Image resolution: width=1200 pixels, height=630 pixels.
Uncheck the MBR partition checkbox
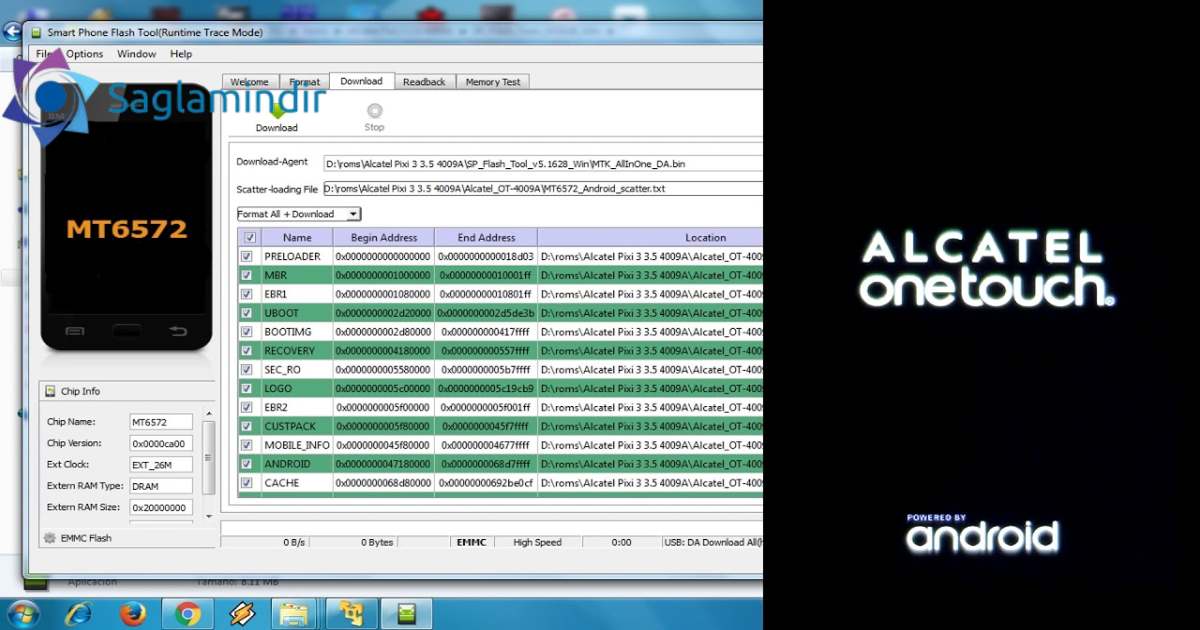(x=246, y=275)
